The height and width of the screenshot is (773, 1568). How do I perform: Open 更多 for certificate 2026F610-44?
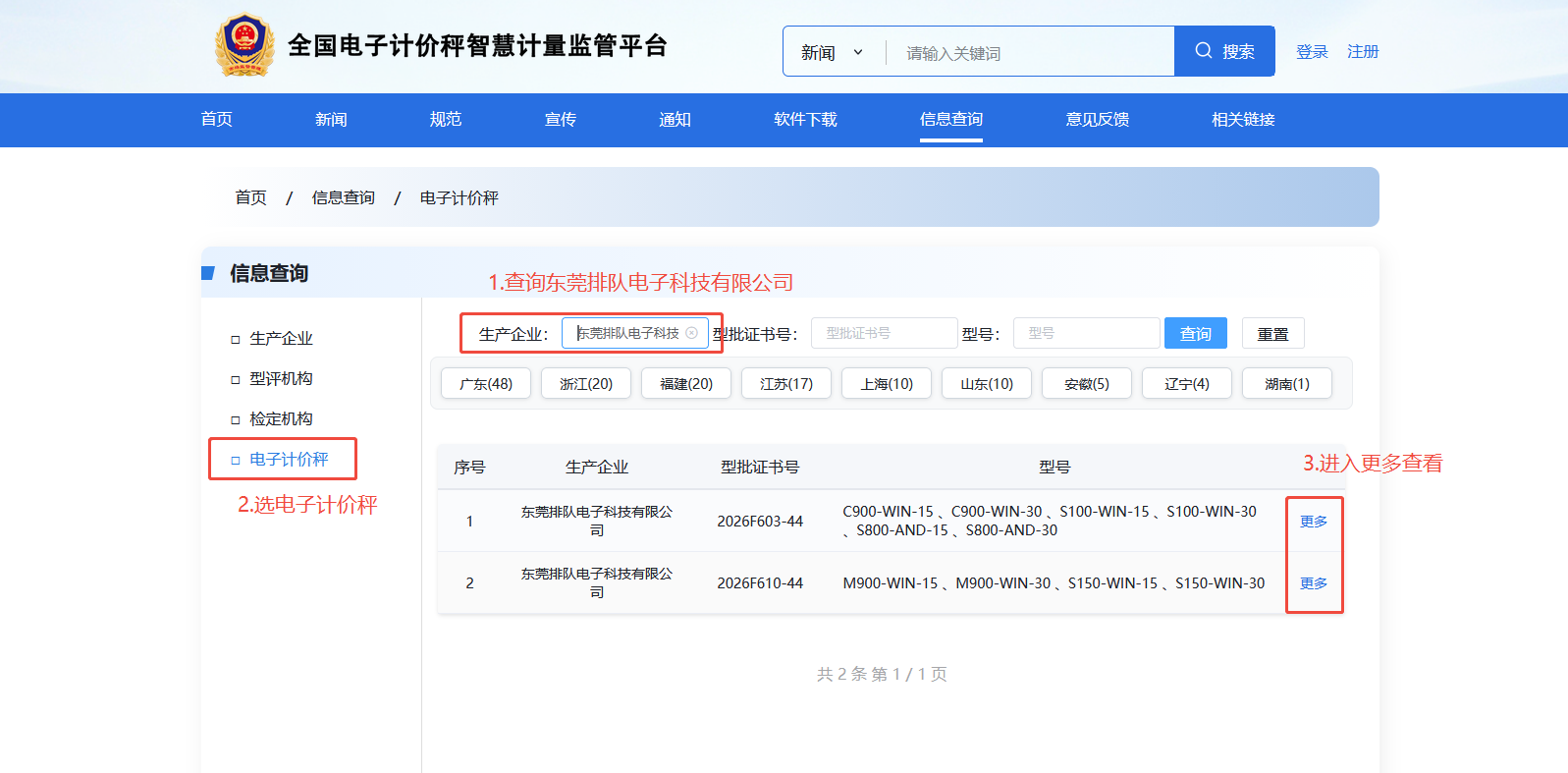tap(1313, 582)
